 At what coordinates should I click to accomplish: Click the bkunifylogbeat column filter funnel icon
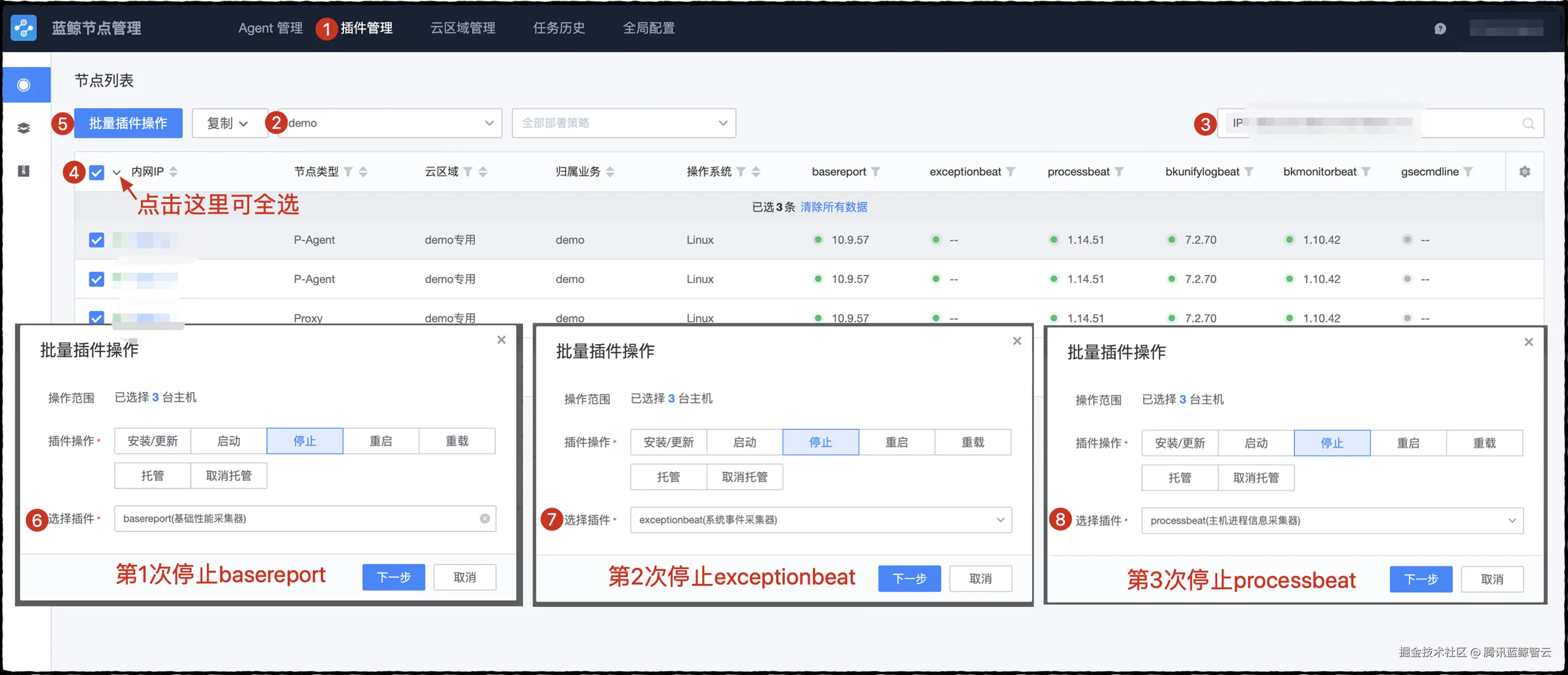coord(1249,172)
